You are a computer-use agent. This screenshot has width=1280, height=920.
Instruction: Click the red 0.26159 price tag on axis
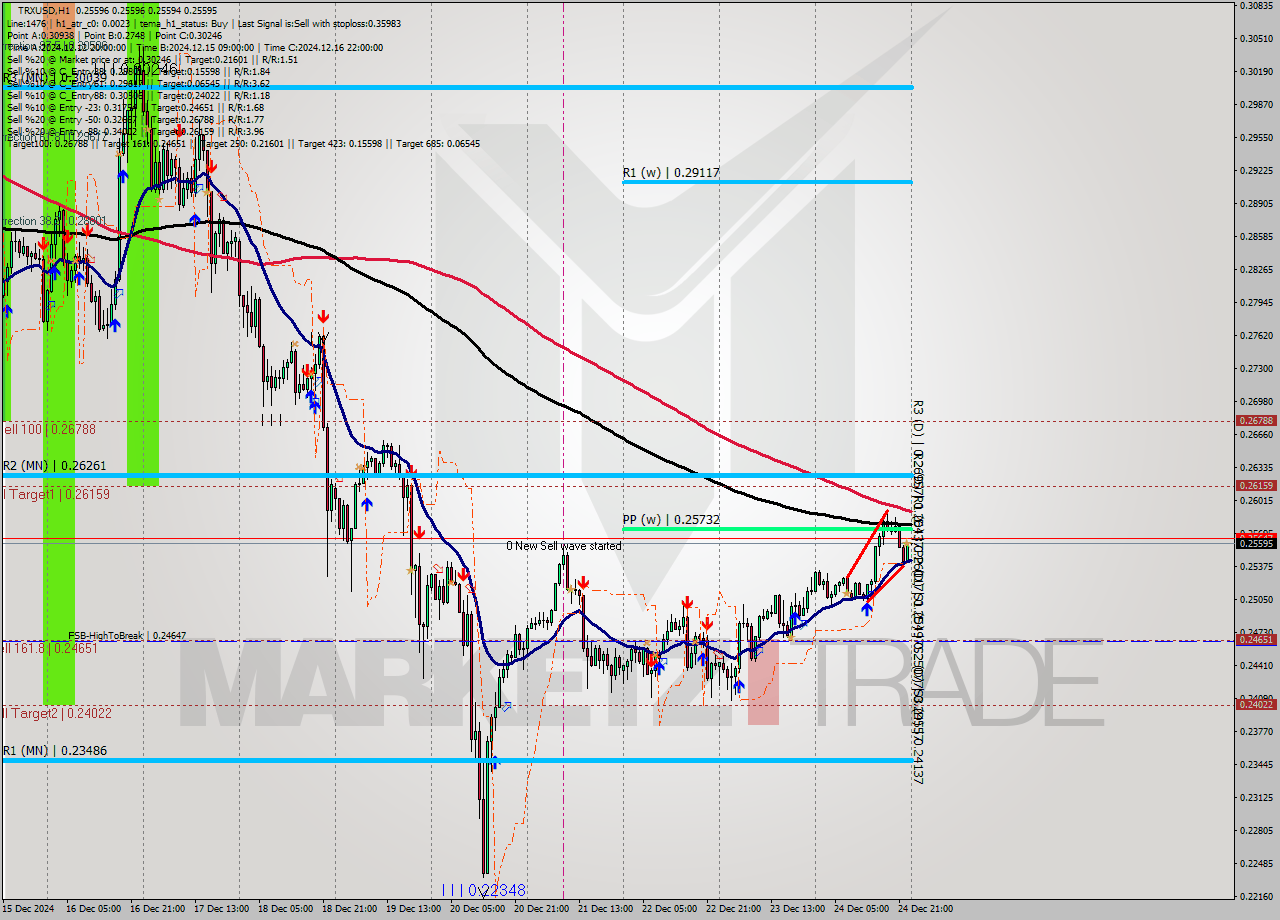pyautogui.click(x=1256, y=485)
